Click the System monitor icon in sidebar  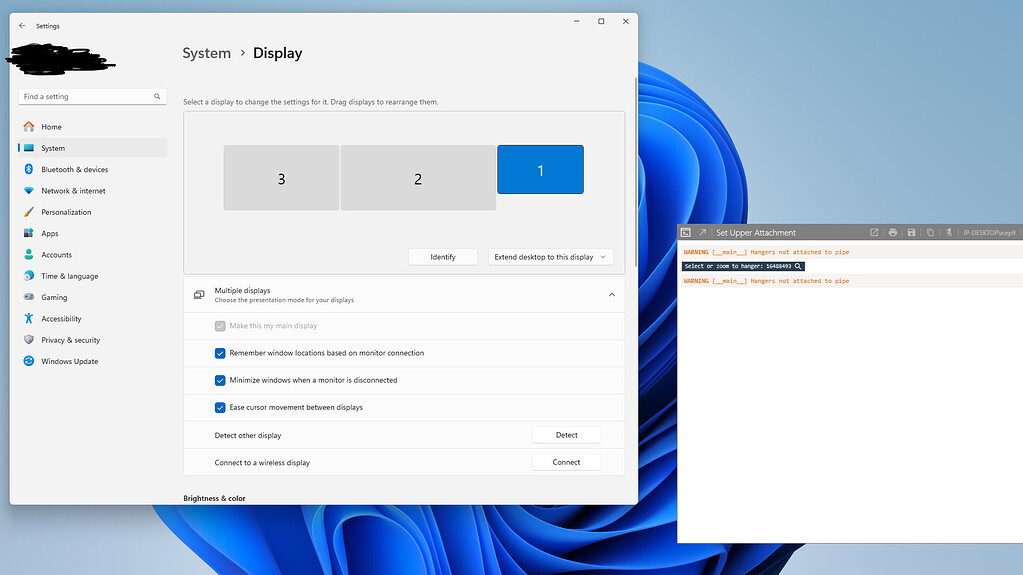point(29,148)
